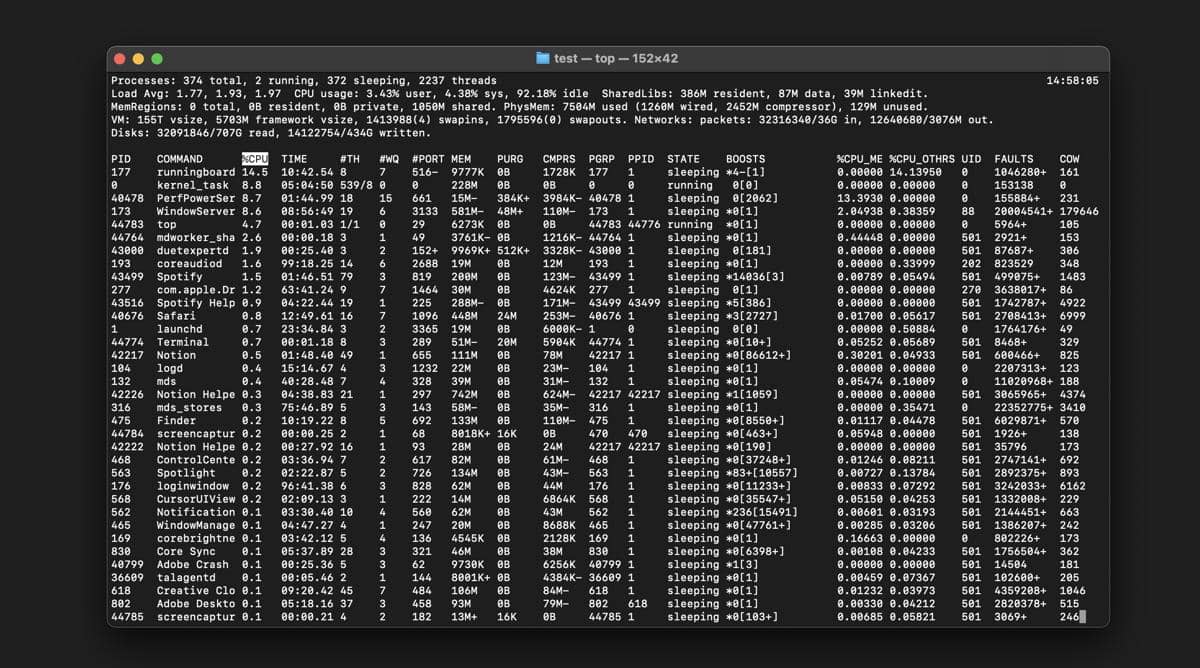
Task: Click the red close window button
Action: [121, 59]
